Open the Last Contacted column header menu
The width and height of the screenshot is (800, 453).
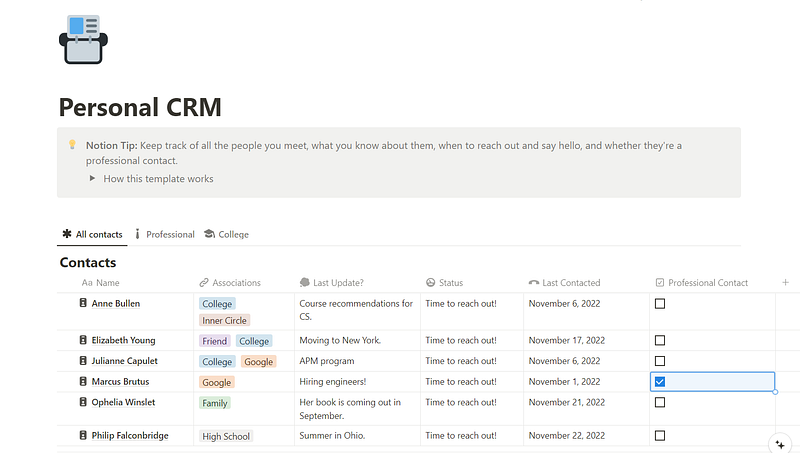(x=571, y=283)
